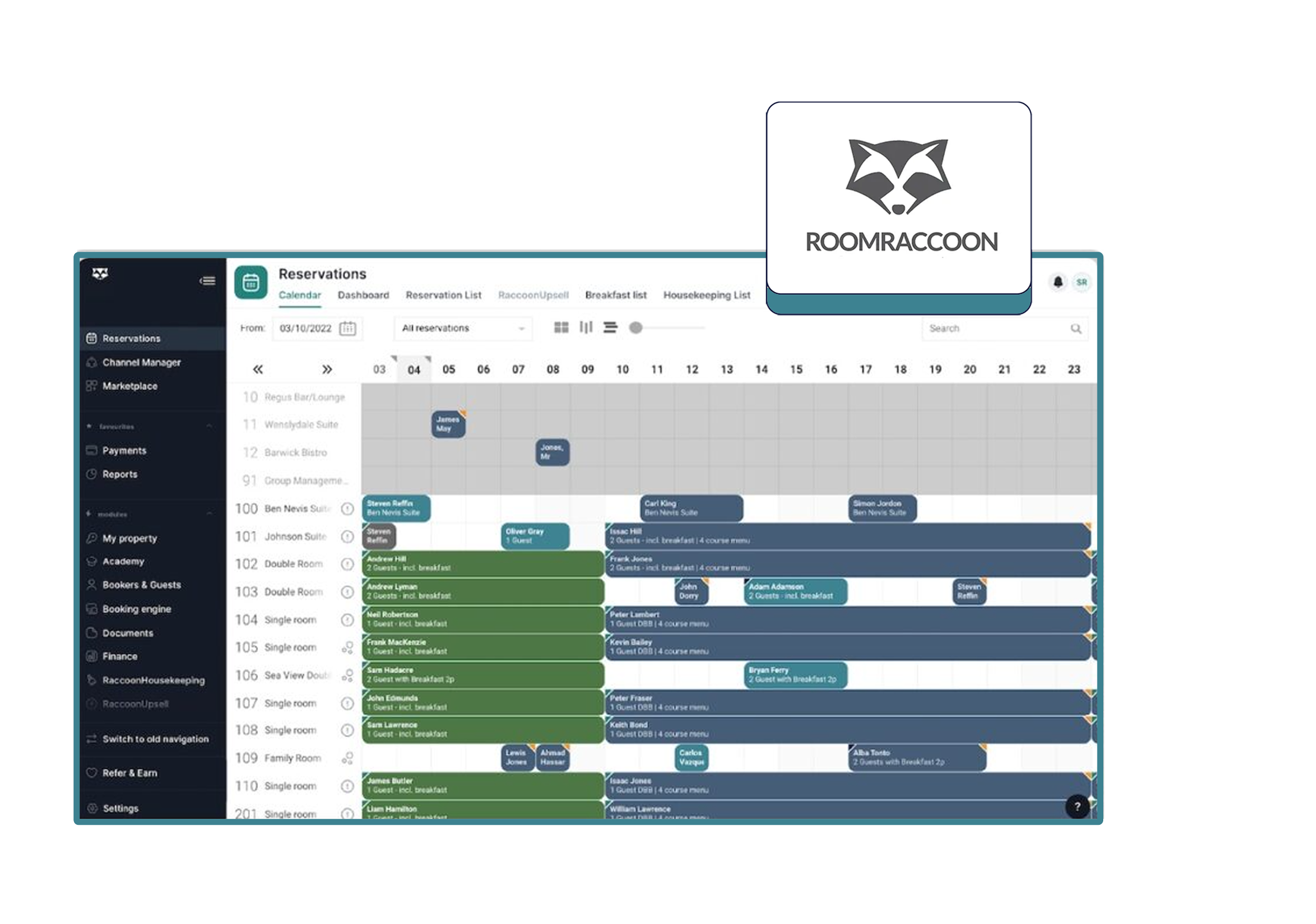The width and height of the screenshot is (1316, 924).
Task: Open Reservations in the sidebar
Action: [153, 339]
